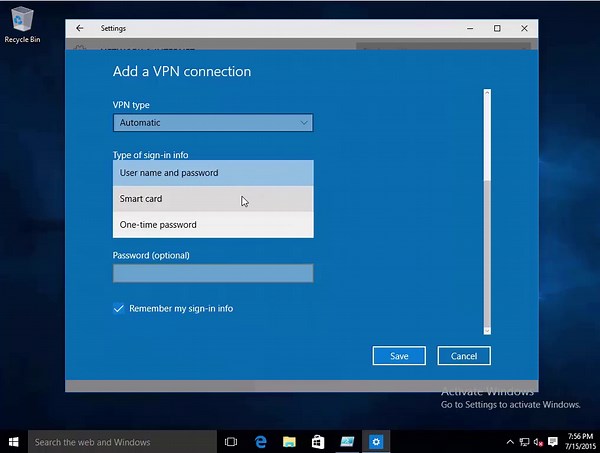Open the VPN type Automatic dropdown
Viewport: 600px width, 453px height.
coord(213,123)
